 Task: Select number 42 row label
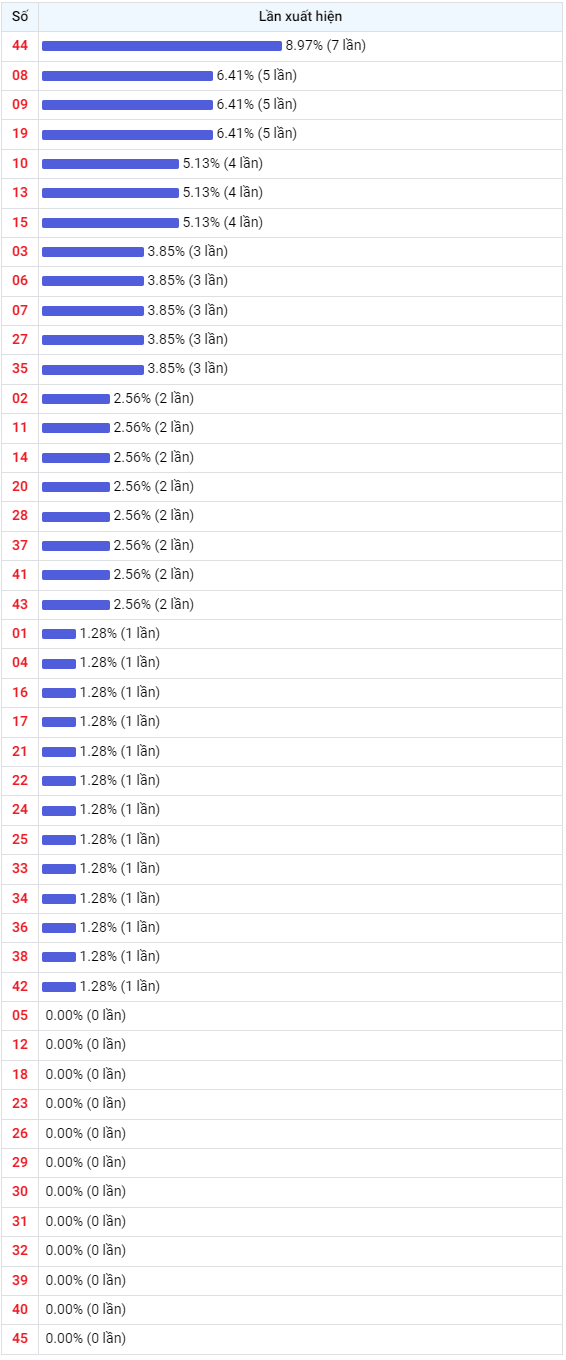click(x=20, y=986)
